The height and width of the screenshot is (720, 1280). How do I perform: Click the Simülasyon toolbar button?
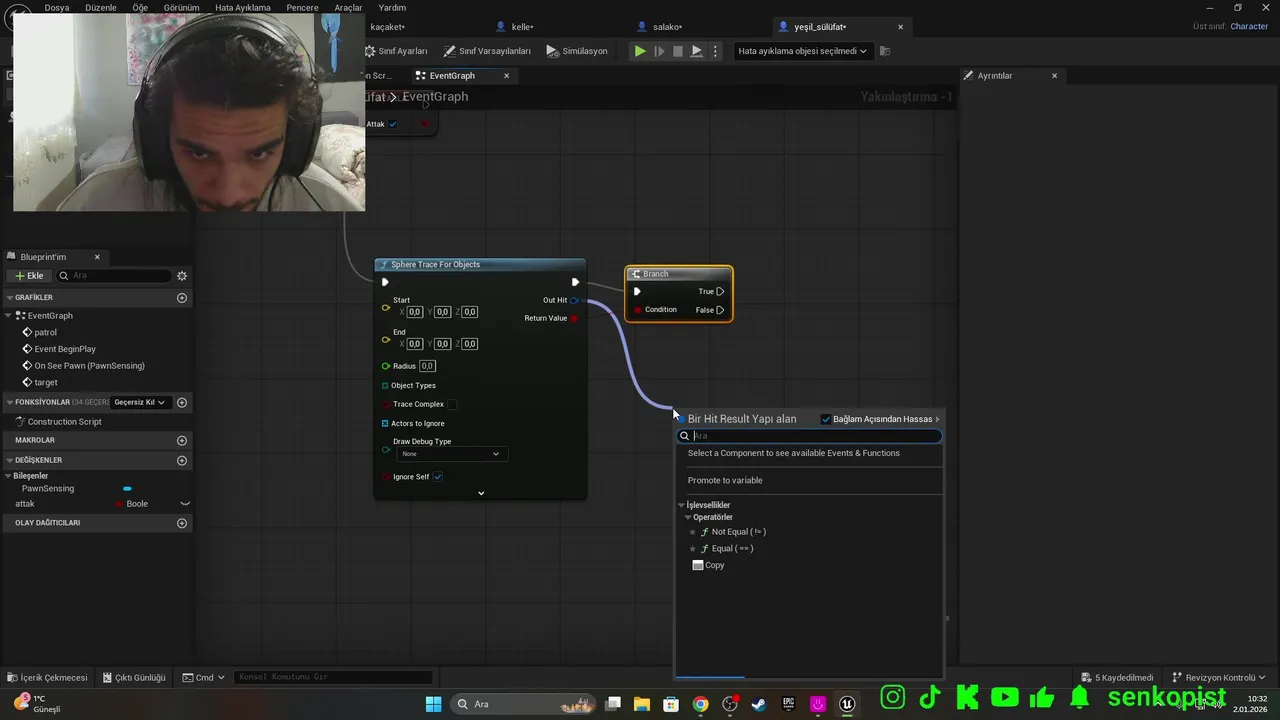[577, 51]
